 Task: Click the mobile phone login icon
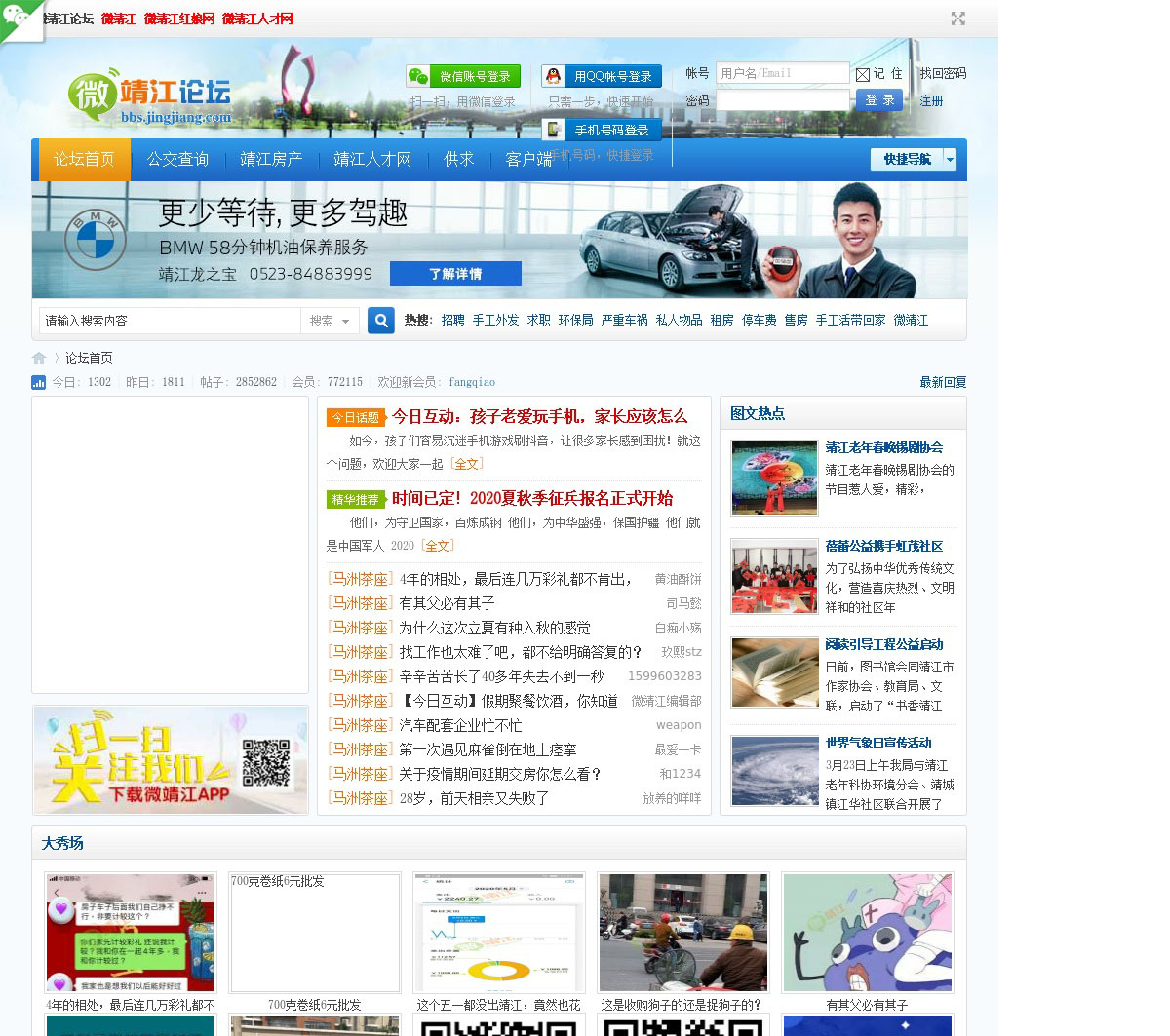point(553,130)
